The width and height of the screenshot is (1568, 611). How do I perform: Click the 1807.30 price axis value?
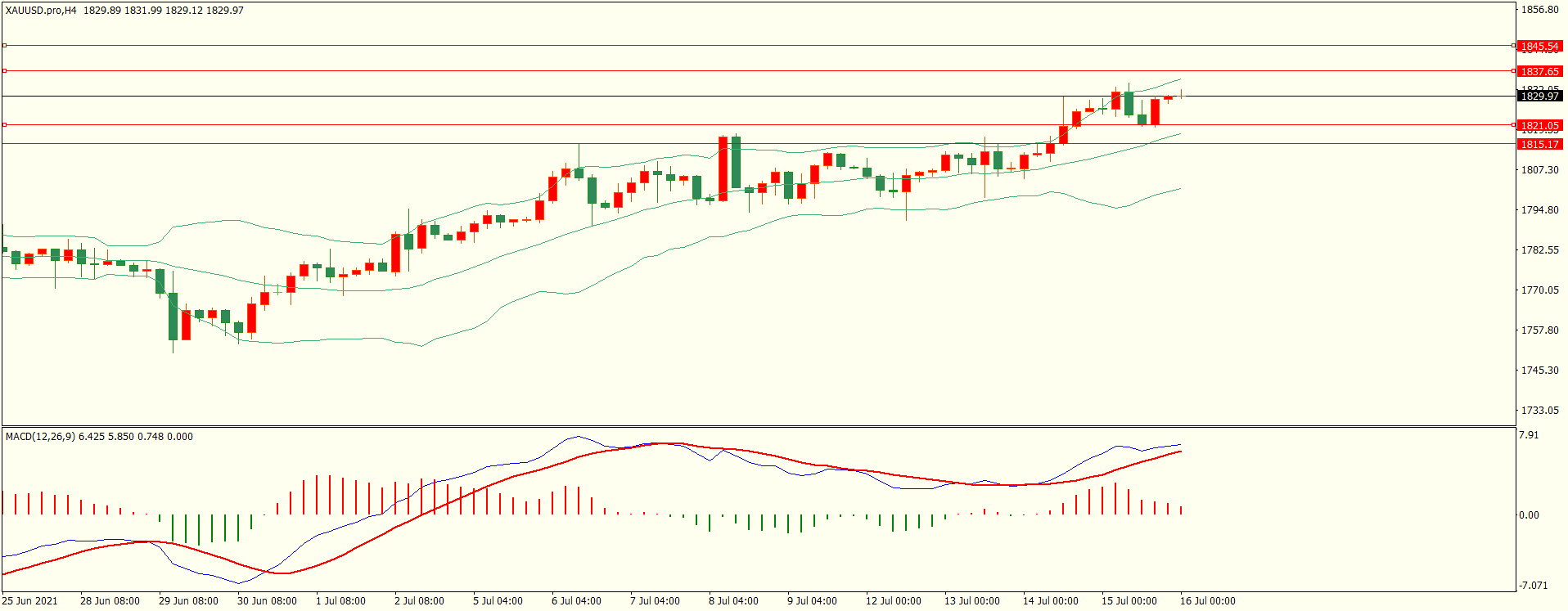point(1539,170)
